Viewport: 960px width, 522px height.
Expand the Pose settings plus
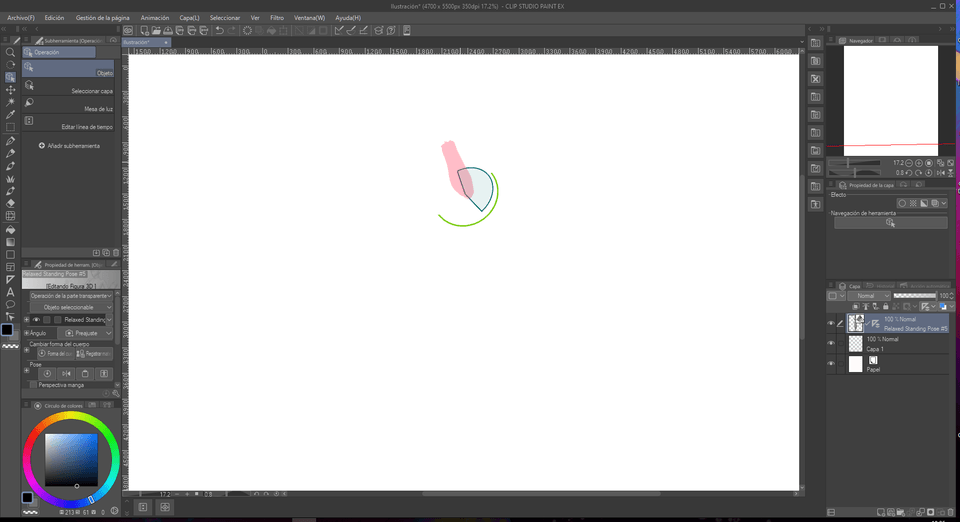coord(26,370)
